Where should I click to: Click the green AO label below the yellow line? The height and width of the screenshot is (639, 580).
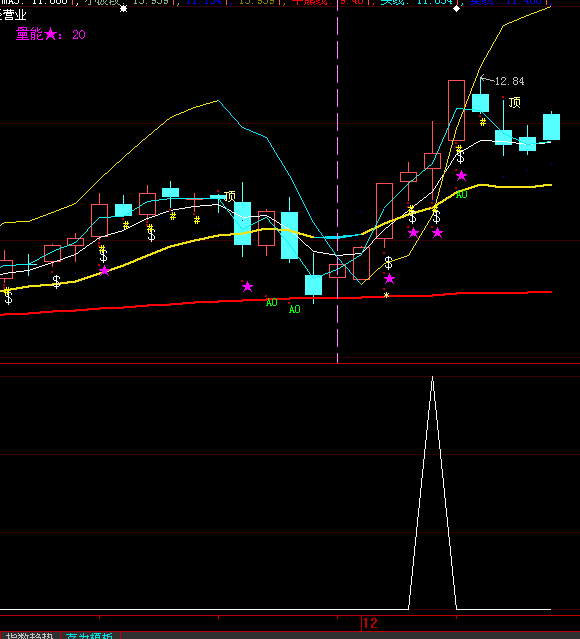pos(461,195)
